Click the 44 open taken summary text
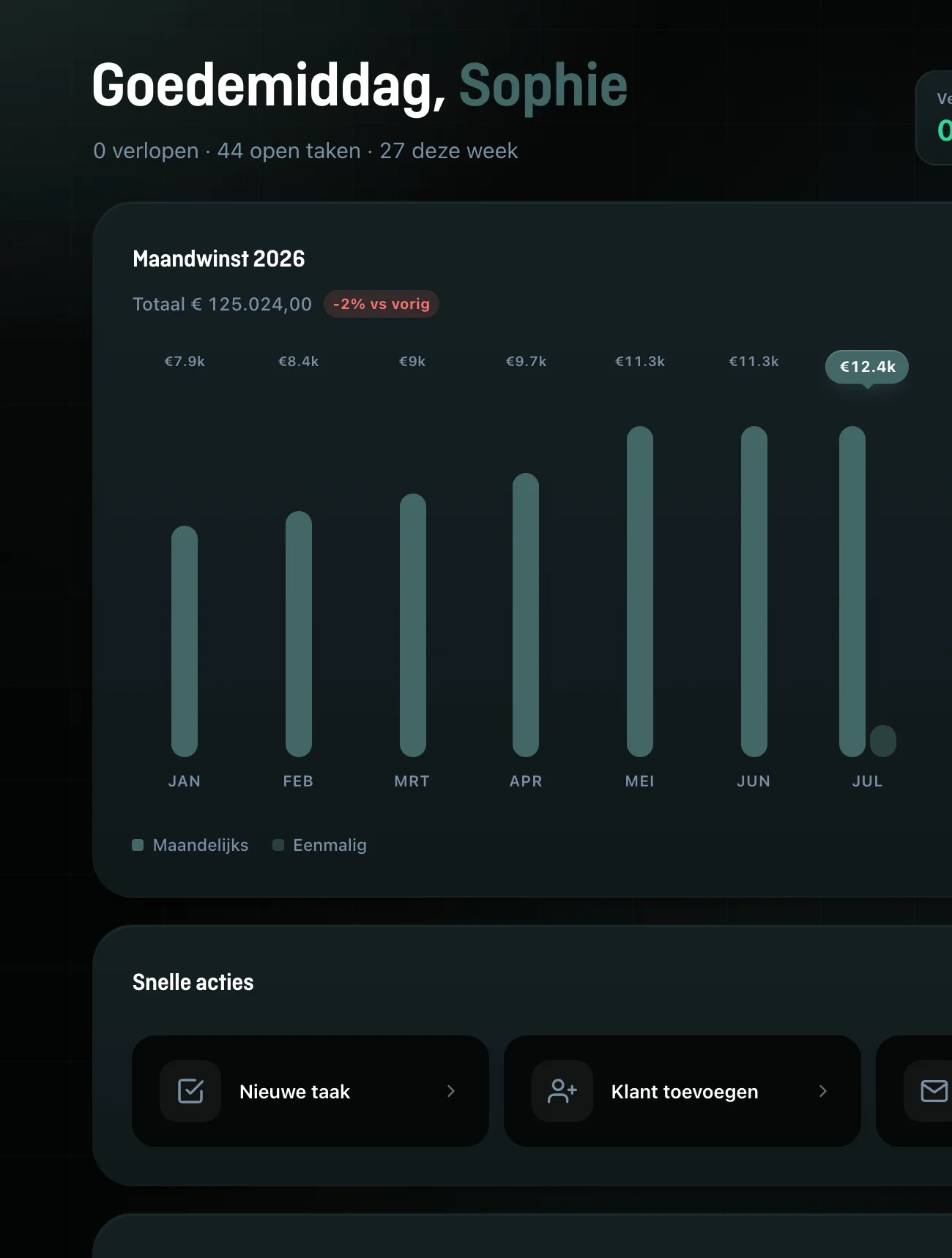Image resolution: width=952 pixels, height=1258 pixels. click(289, 151)
